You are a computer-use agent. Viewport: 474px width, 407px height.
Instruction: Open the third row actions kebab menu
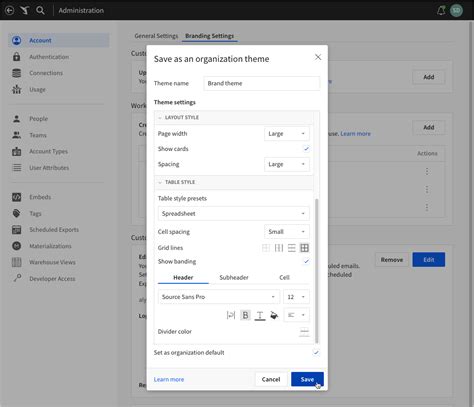pyautogui.click(x=427, y=207)
